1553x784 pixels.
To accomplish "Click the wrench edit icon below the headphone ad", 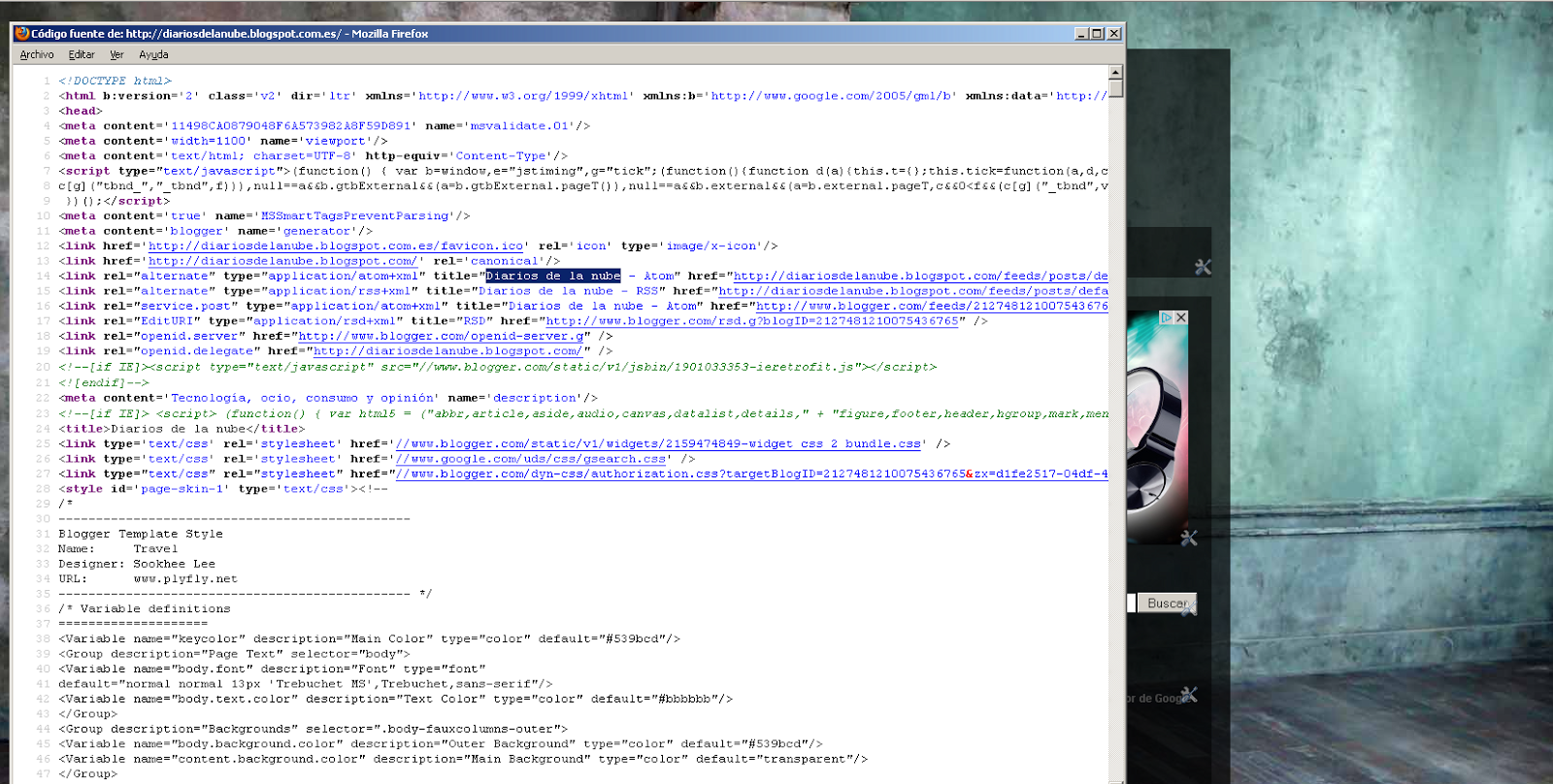I will click(x=1189, y=538).
